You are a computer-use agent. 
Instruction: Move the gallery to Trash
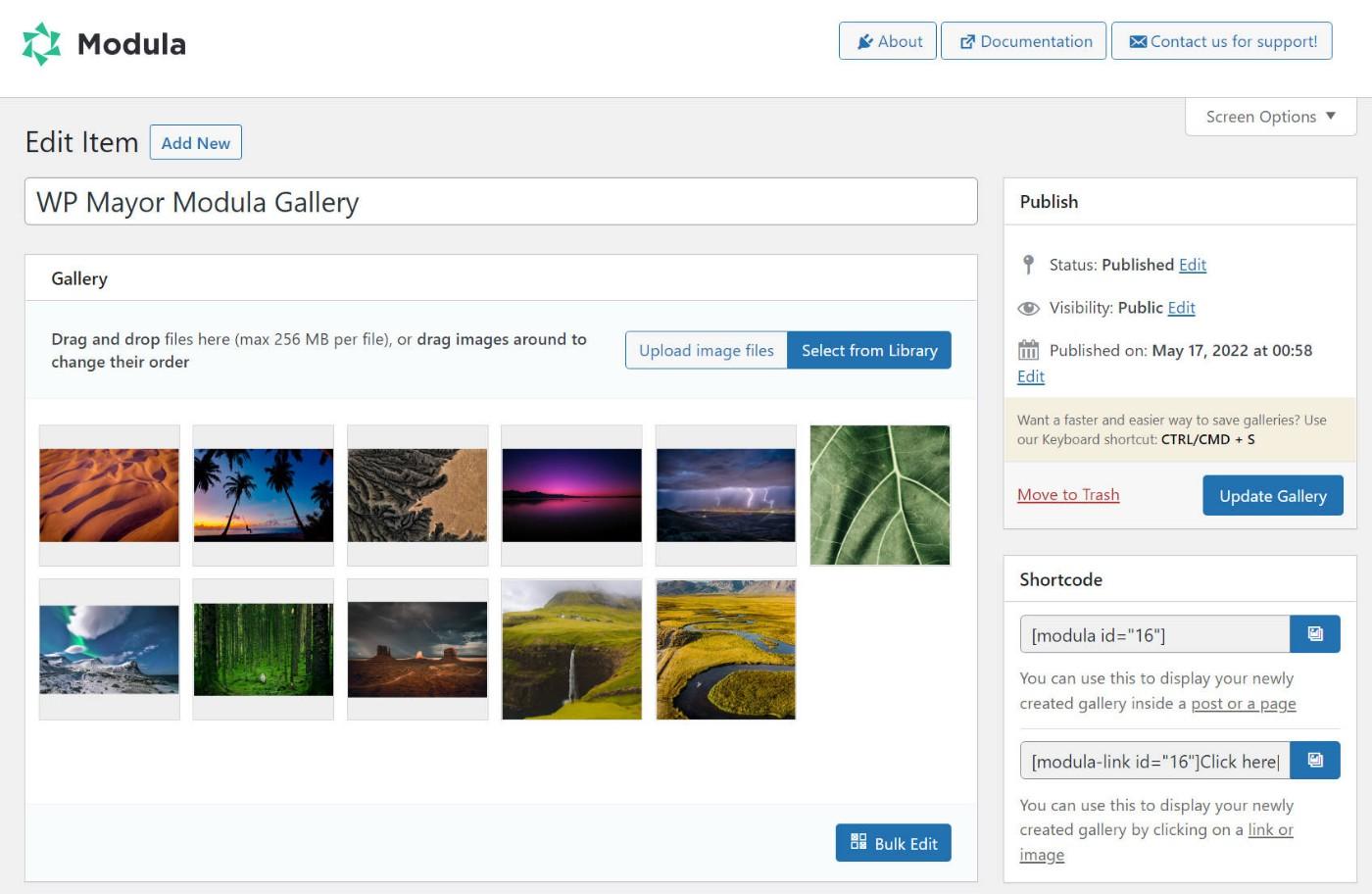(x=1068, y=495)
